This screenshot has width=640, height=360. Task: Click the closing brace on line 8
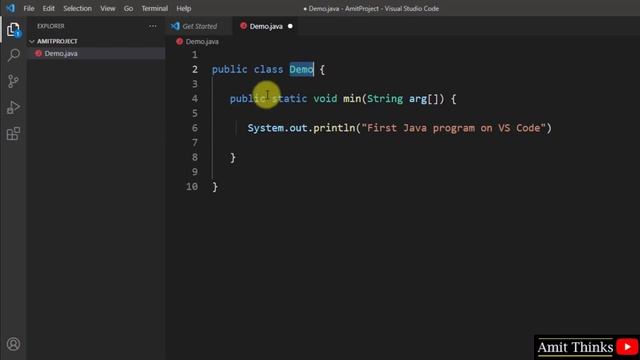(x=233, y=158)
